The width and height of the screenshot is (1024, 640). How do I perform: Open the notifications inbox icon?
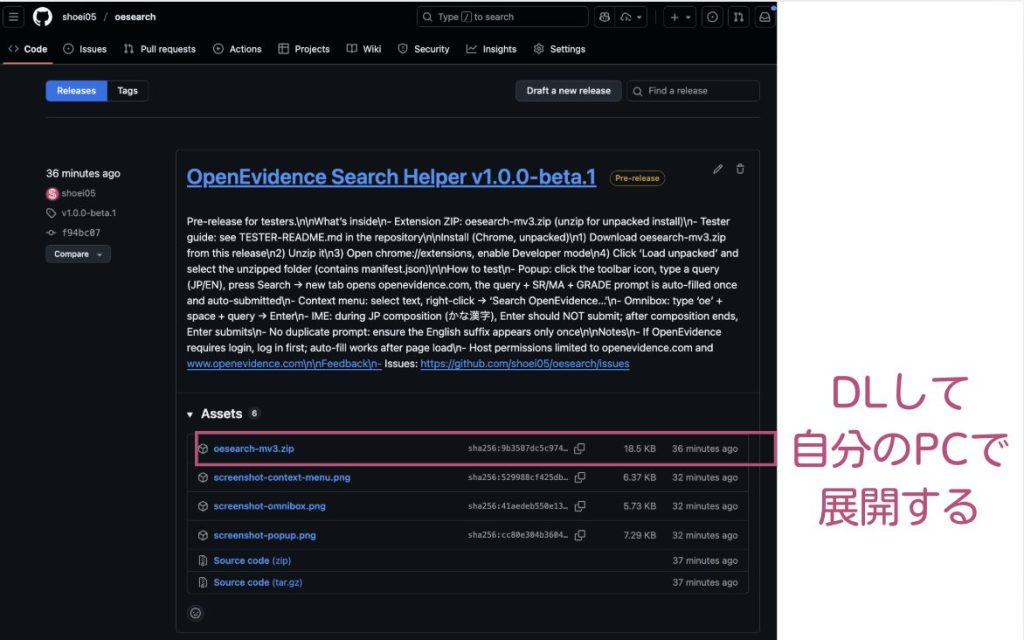pos(764,17)
